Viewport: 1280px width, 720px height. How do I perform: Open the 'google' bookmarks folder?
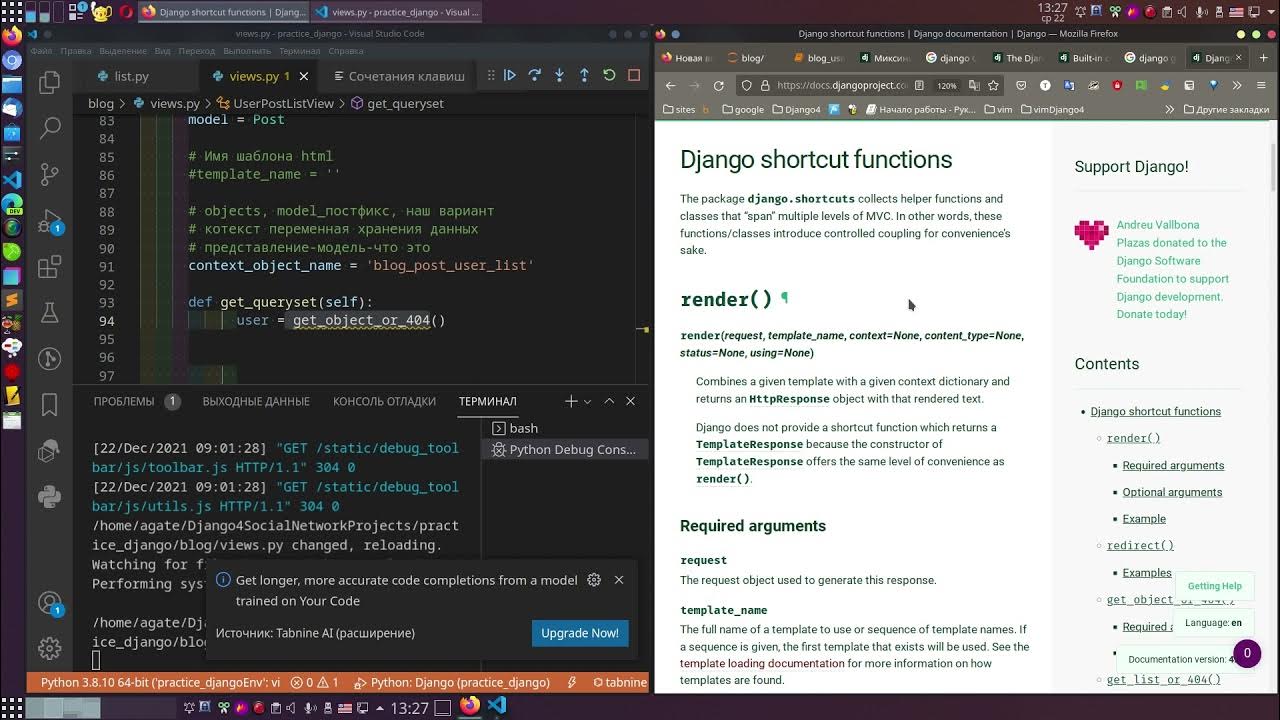pos(742,109)
